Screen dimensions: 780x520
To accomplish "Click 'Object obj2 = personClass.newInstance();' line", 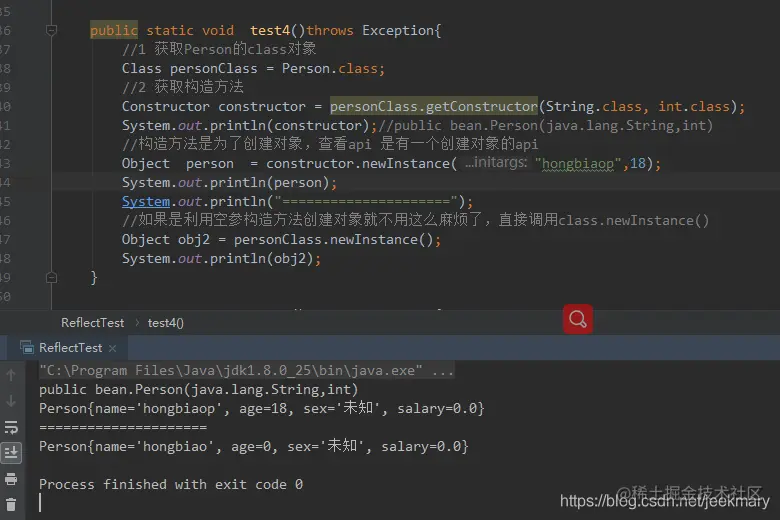I will [x=282, y=239].
